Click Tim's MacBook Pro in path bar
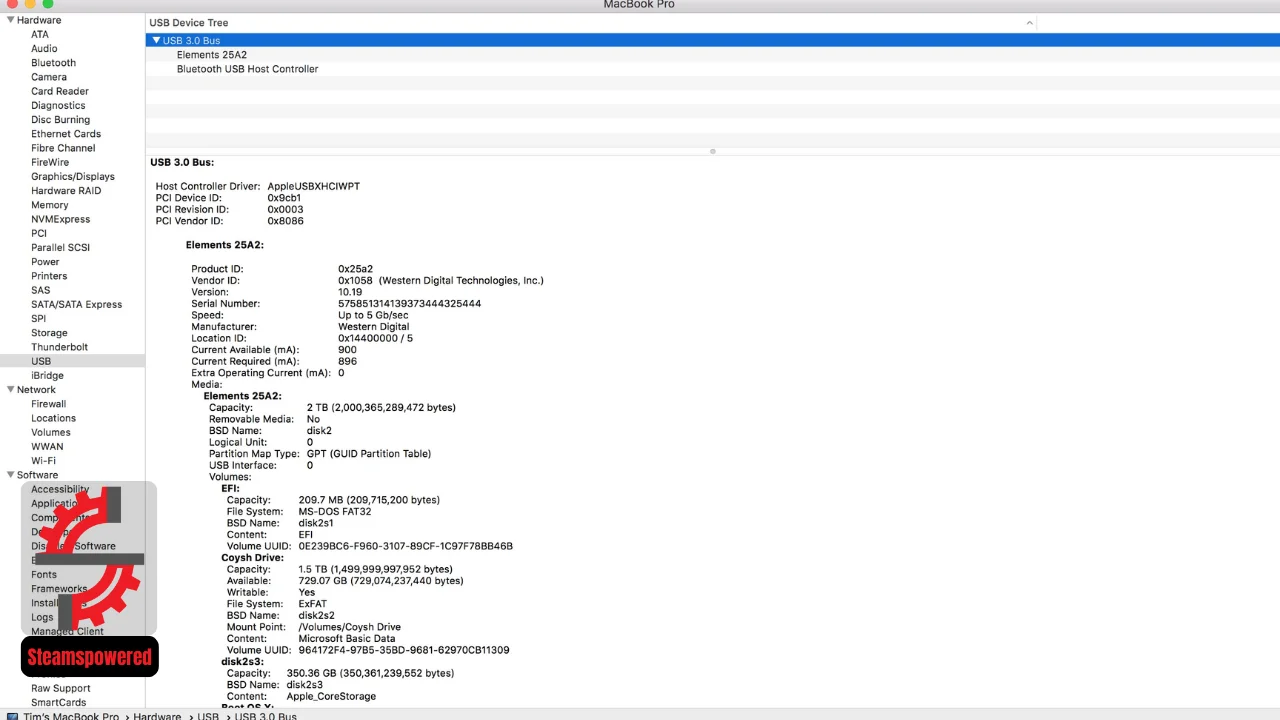 coord(71,716)
